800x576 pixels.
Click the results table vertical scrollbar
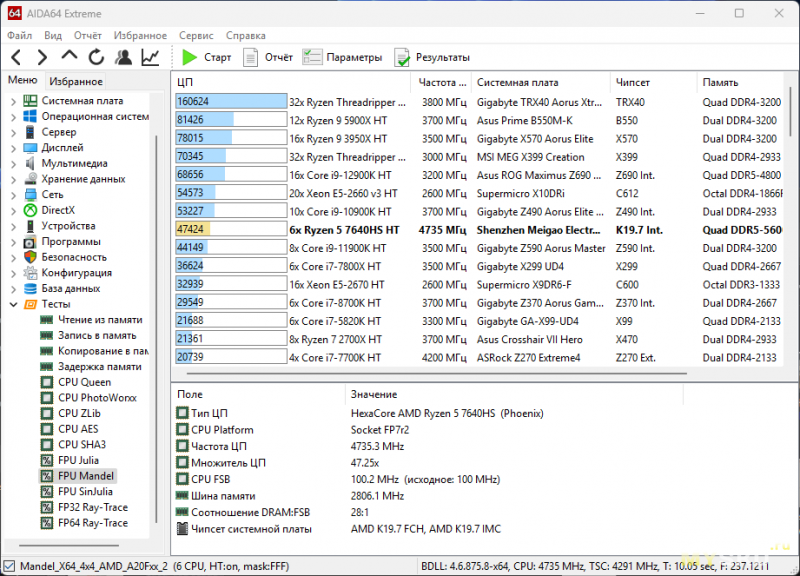pos(790,111)
